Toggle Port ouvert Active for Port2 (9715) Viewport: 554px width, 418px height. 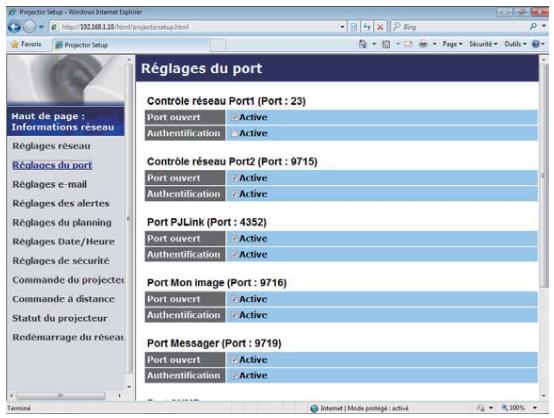pos(234,178)
